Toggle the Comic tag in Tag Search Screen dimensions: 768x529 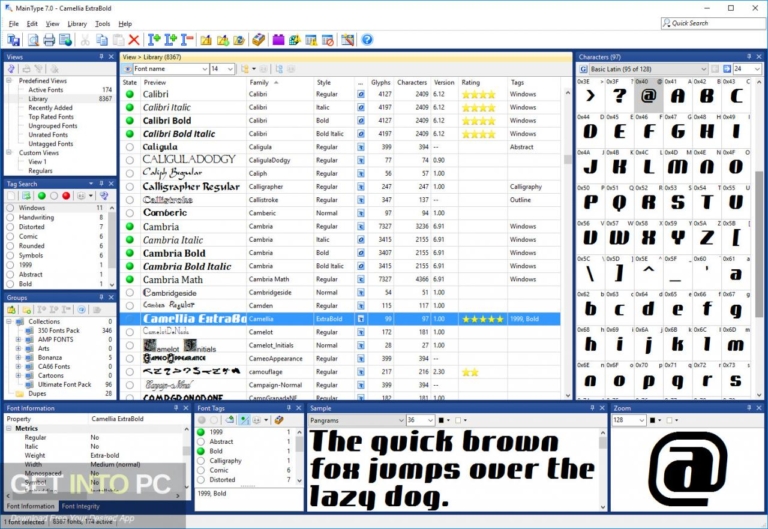click(10, 237)
